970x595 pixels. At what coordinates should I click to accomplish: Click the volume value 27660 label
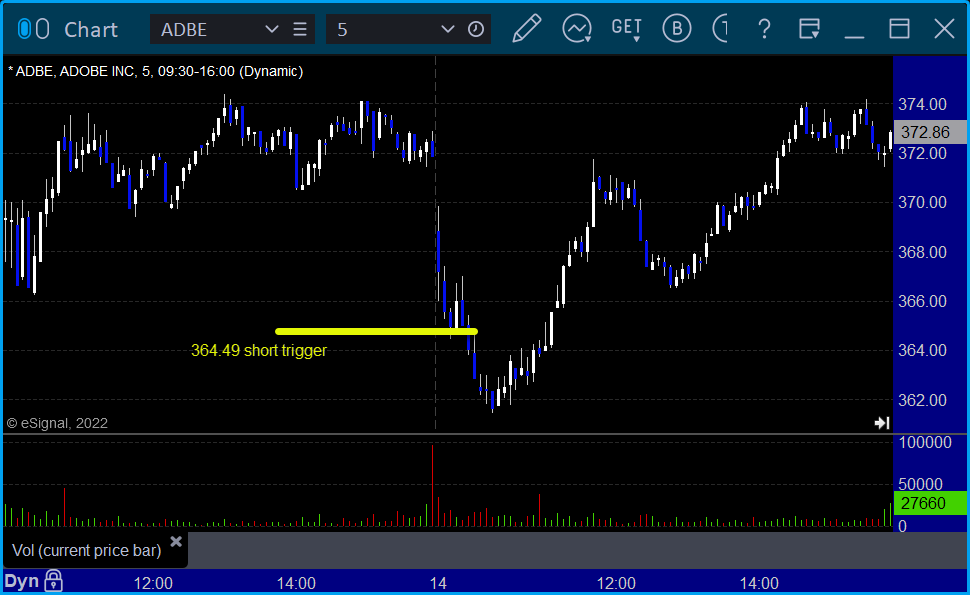pos(930,503)
